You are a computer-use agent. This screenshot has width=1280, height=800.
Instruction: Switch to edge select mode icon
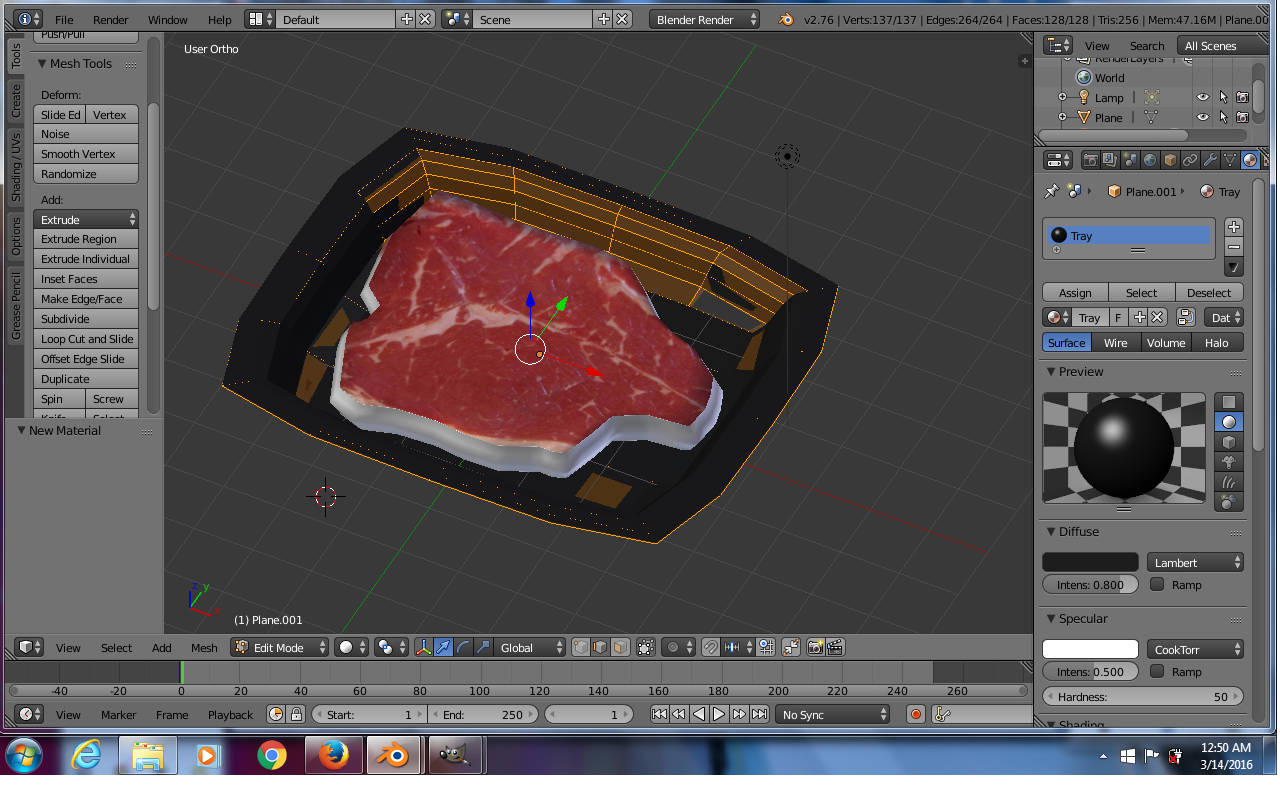point(600,648)
